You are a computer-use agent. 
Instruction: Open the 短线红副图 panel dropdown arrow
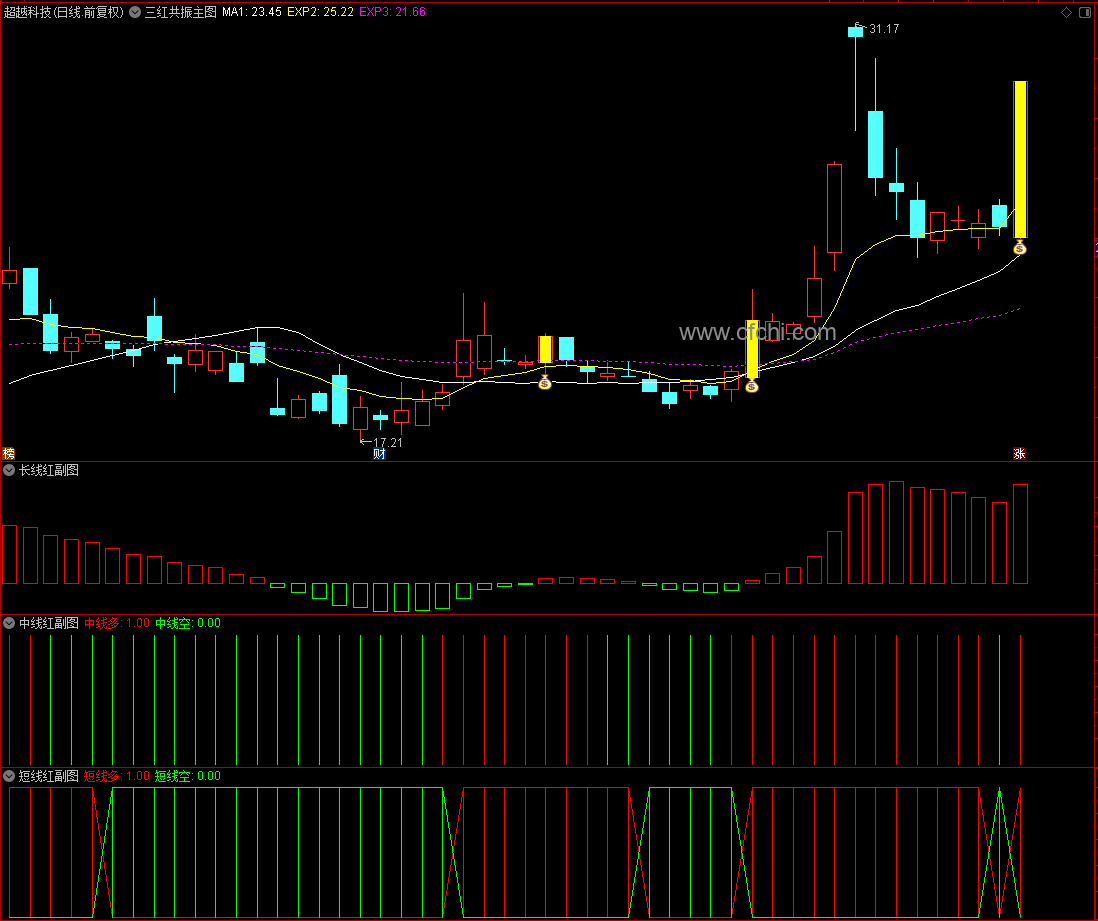click(9, 776)
